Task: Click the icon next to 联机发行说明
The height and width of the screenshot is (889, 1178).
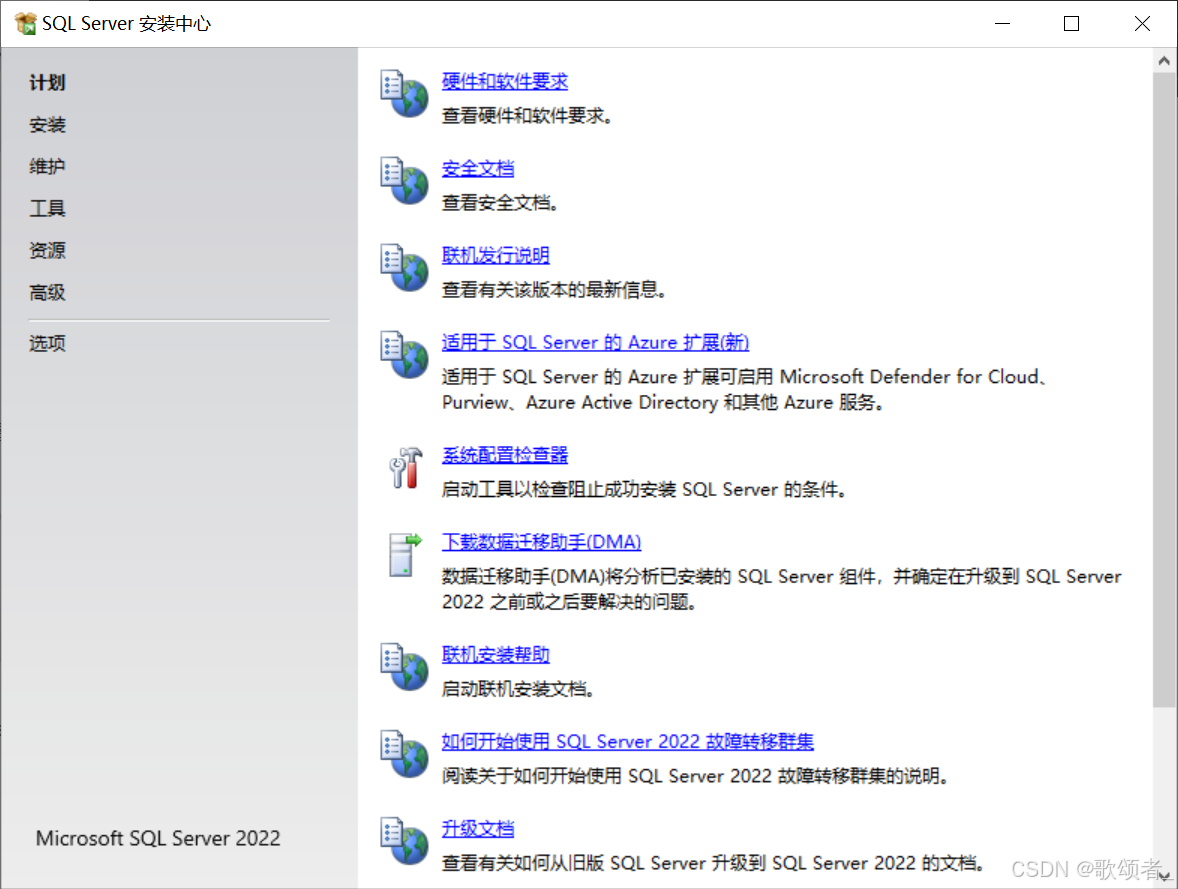Action: pos(404,268)
